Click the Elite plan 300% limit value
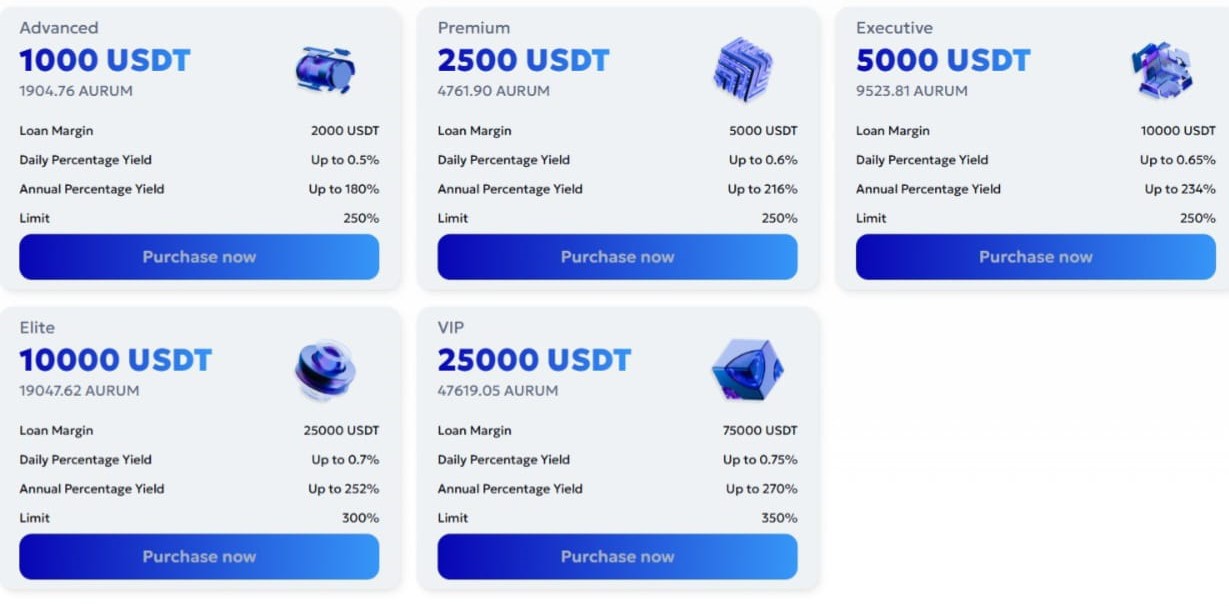 (x=360, y=518)
